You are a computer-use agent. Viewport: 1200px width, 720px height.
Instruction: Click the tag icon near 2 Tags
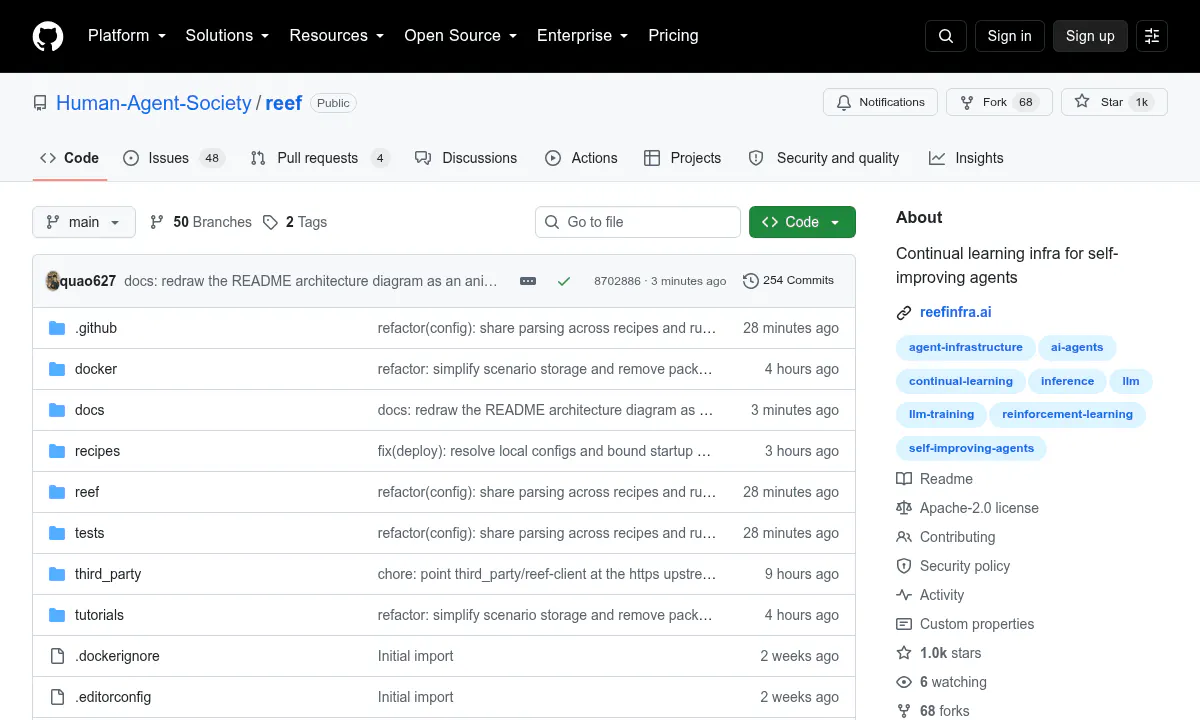[270, 222]
